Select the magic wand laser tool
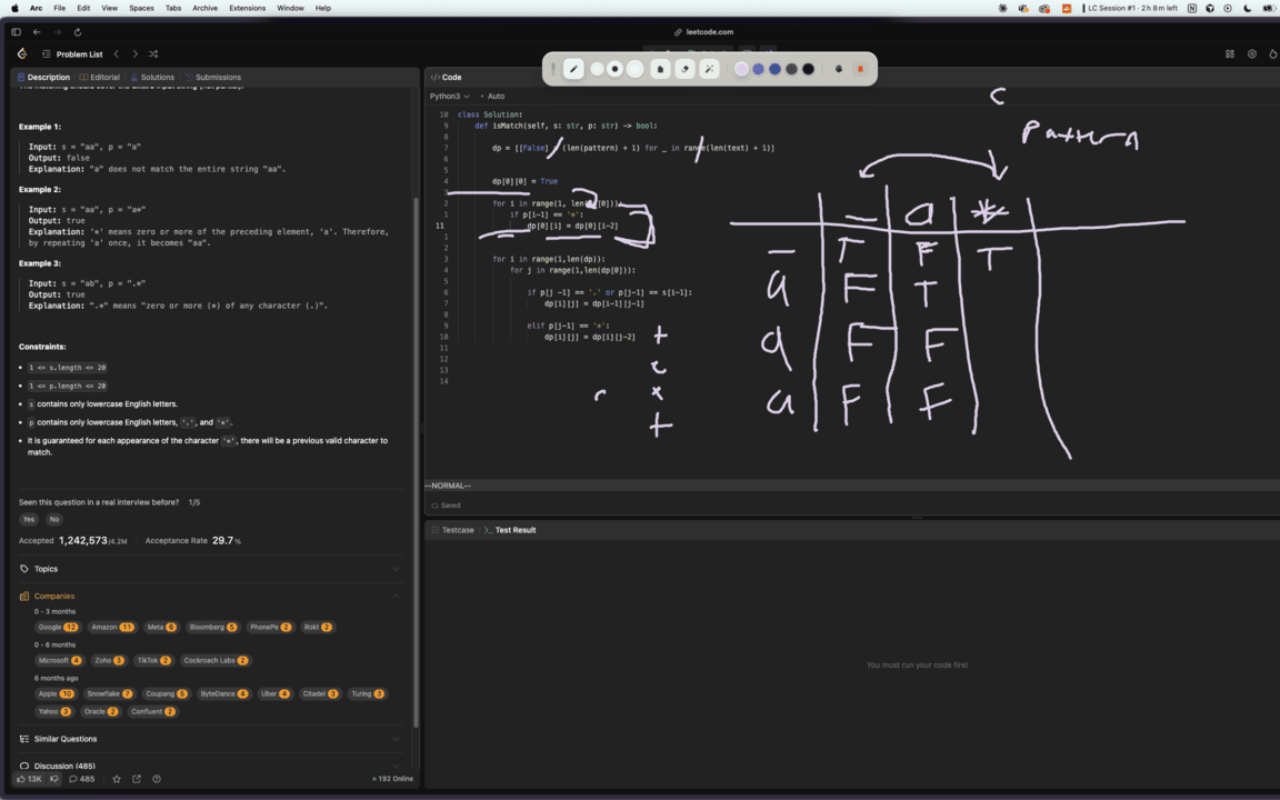The image size is (1280, 800). click(709, 69)
